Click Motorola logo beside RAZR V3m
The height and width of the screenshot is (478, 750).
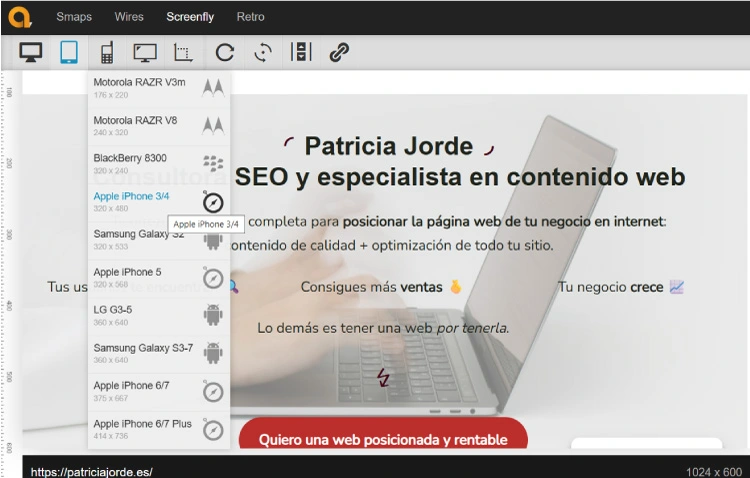point(213,88)
